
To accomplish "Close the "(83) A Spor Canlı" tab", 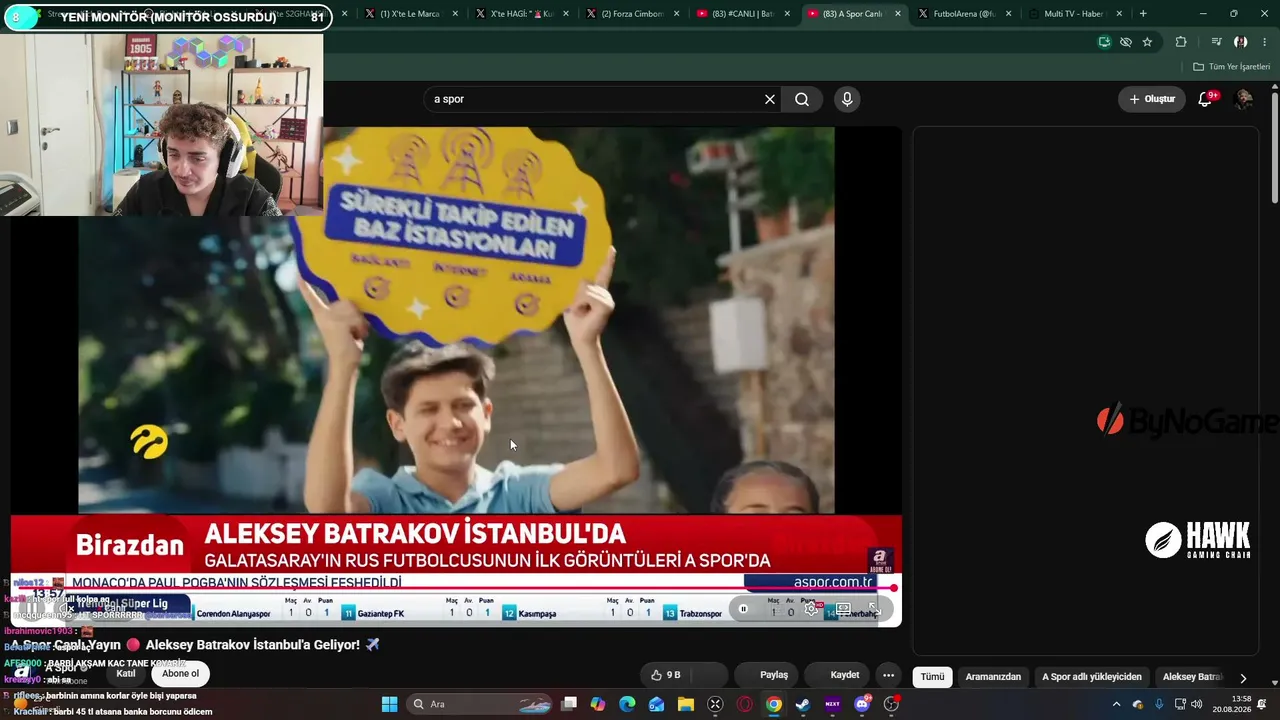I will [x=896, y=14].
